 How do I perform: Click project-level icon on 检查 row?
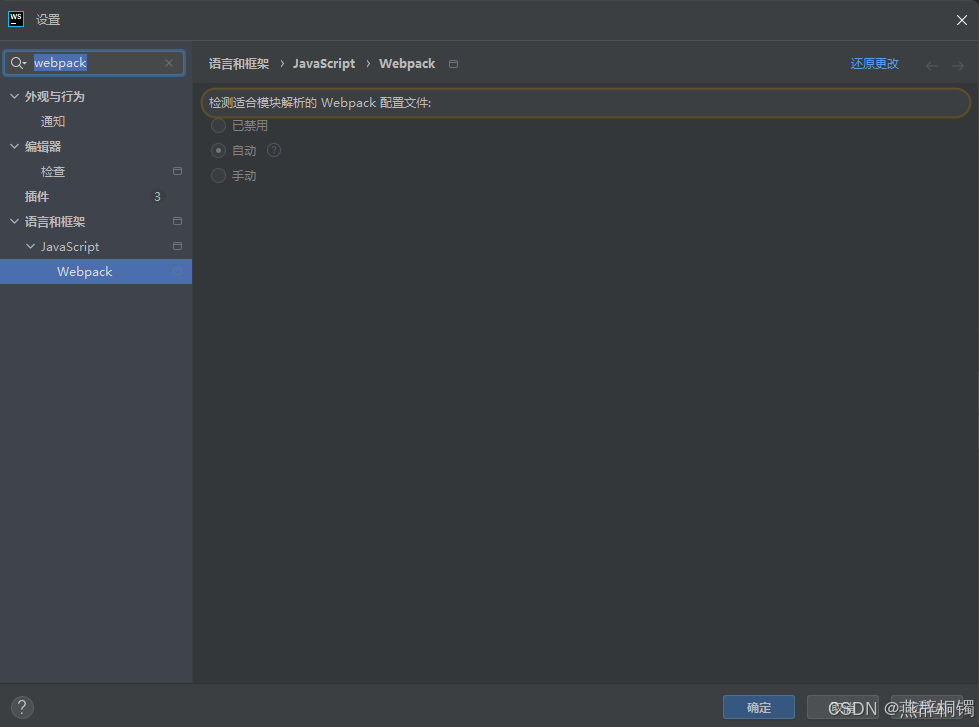click(177, 171)
